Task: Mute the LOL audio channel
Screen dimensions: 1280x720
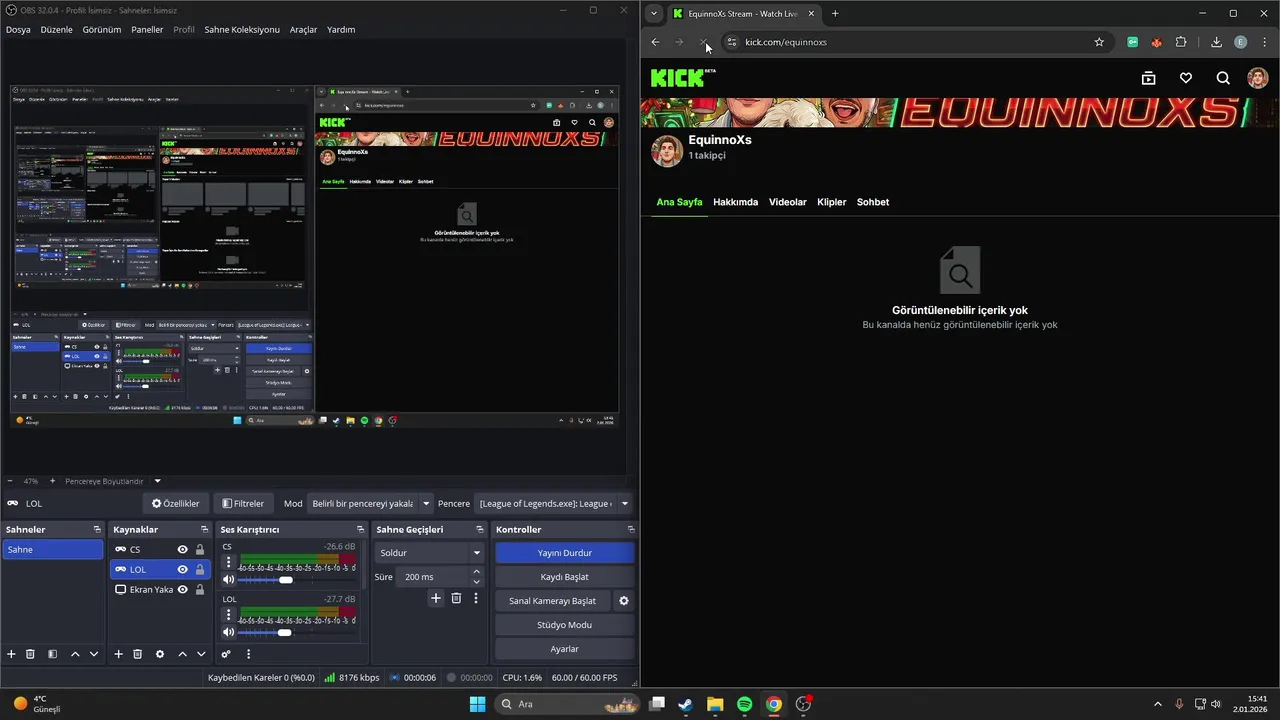Action: click(x=228, y=632)
